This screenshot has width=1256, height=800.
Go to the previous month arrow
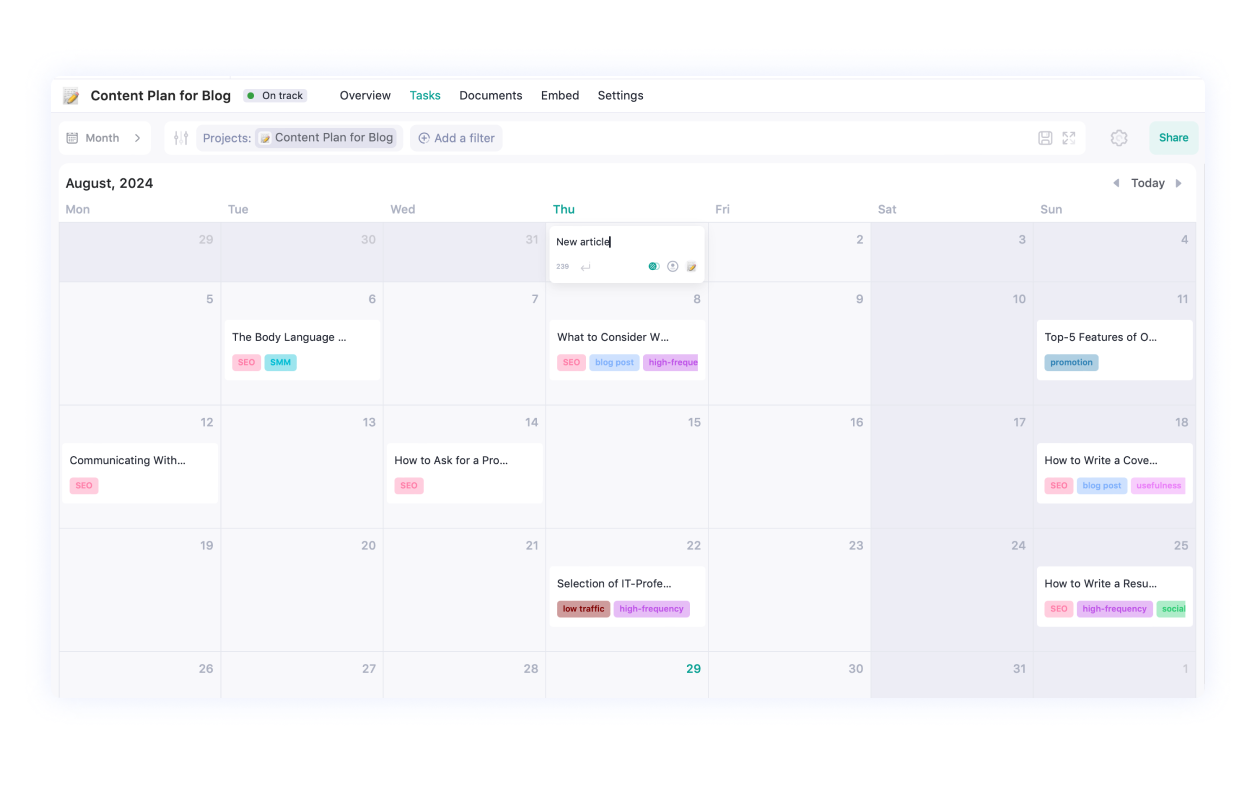click(1116, 183)
